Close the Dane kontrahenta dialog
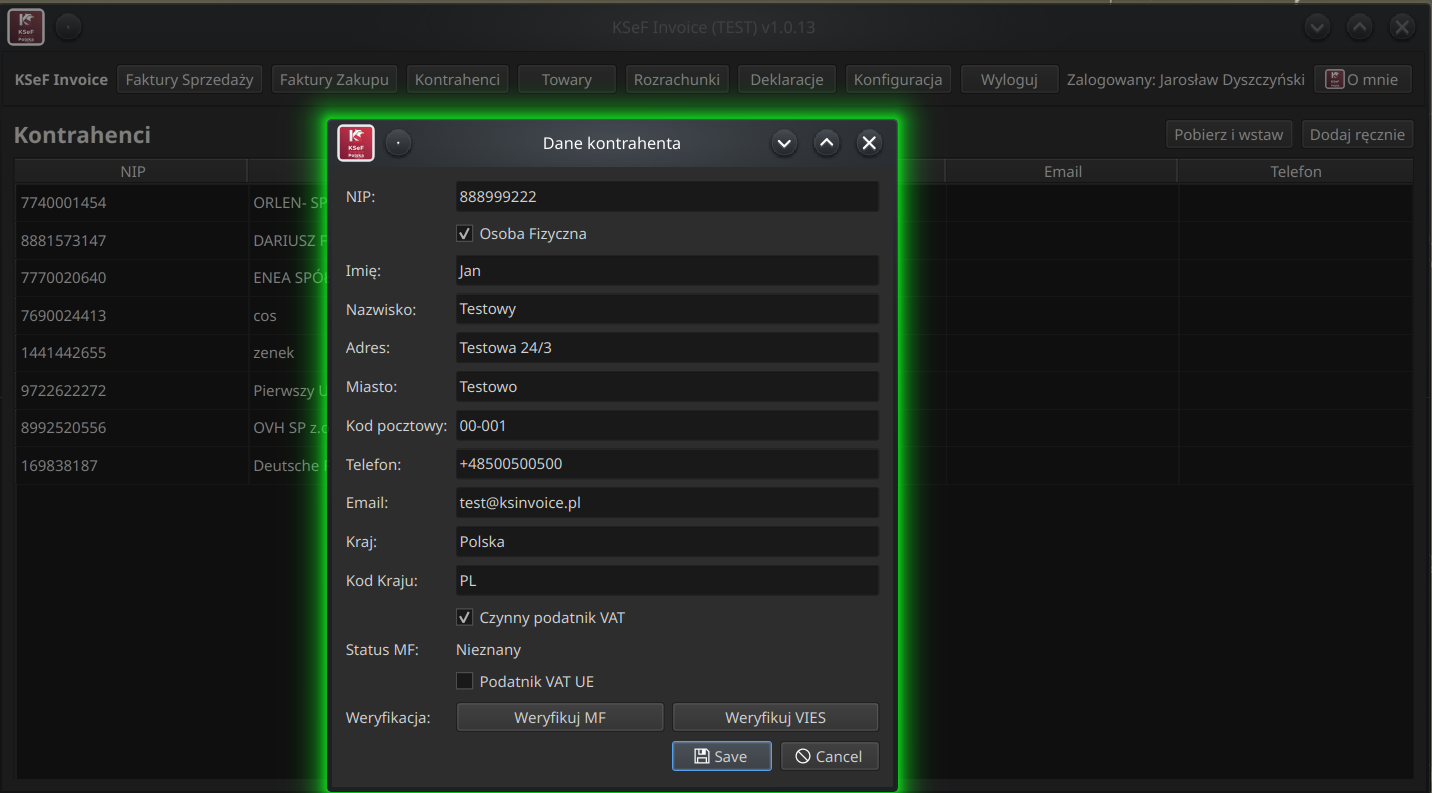The image size is (1432, 793). (869, 143)
